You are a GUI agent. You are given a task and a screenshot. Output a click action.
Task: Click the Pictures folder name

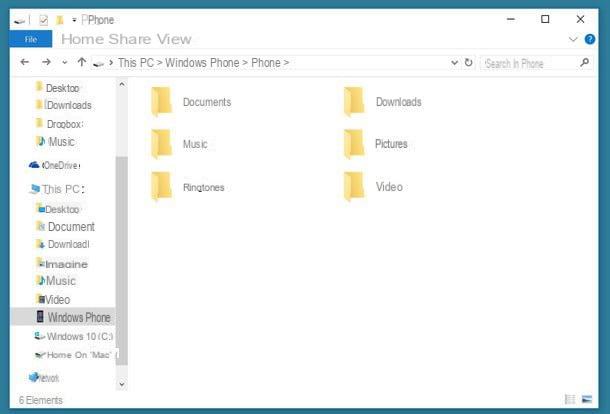point(391,144)
